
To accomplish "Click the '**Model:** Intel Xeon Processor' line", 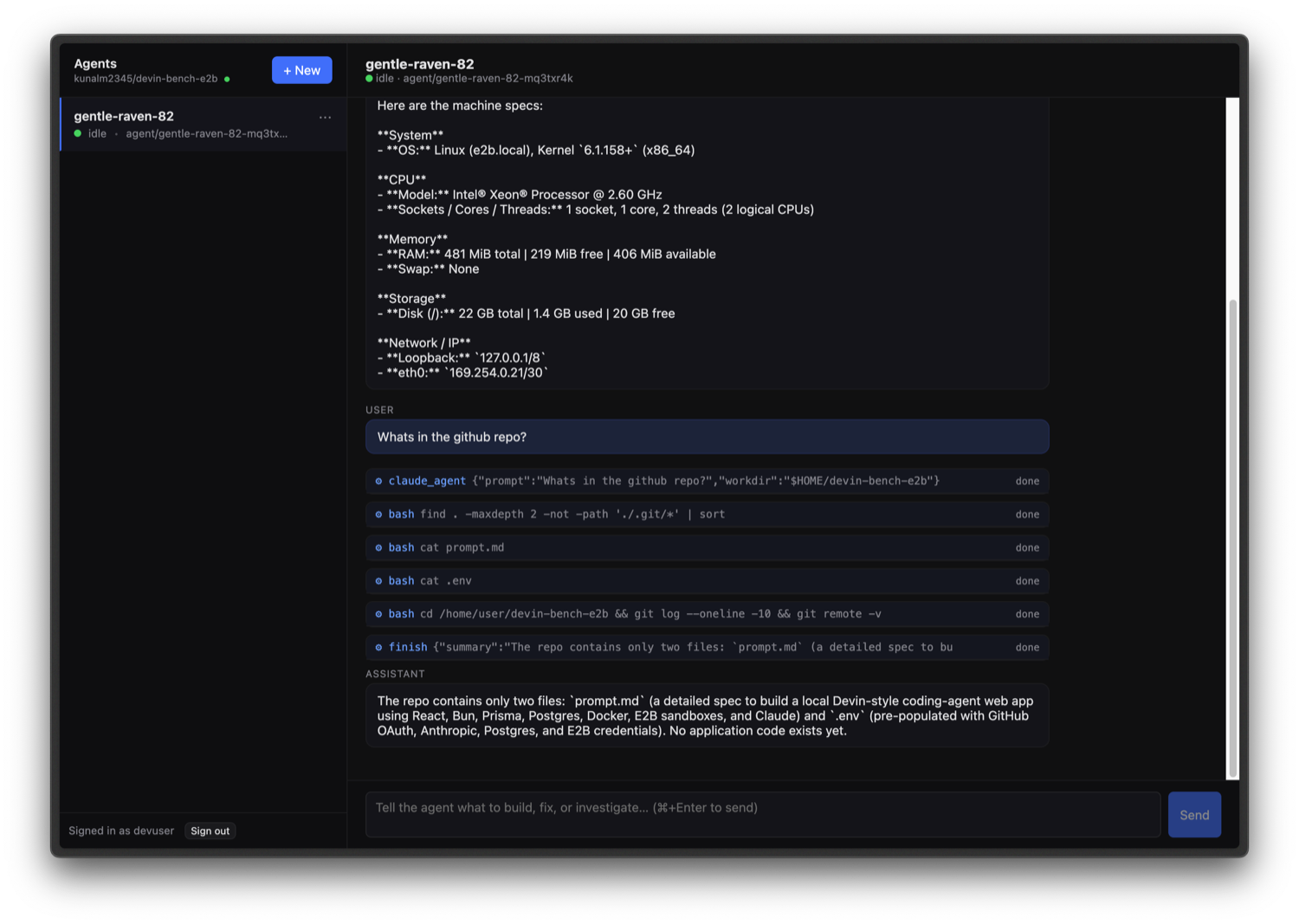I will [x=520, y=194].
